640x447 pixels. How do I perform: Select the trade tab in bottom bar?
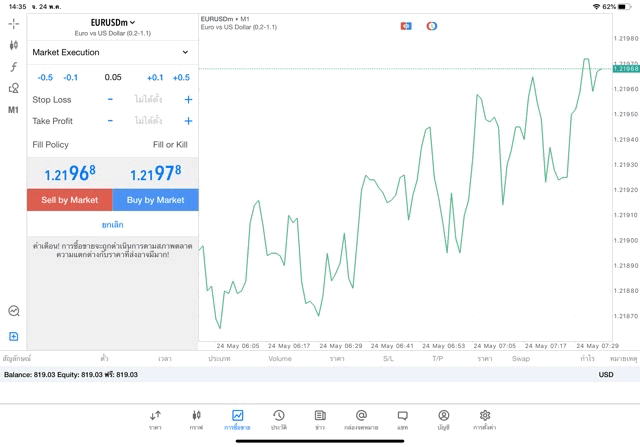(x=238, y=420)
